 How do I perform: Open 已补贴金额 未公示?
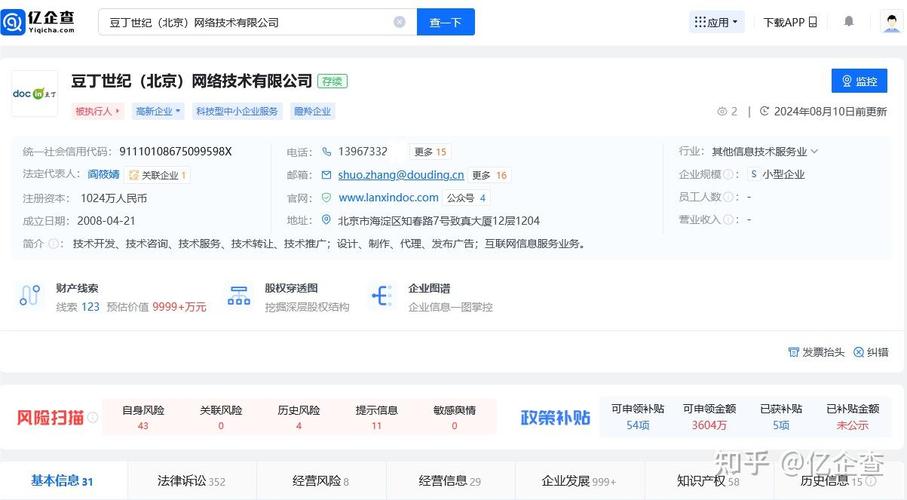853,417
